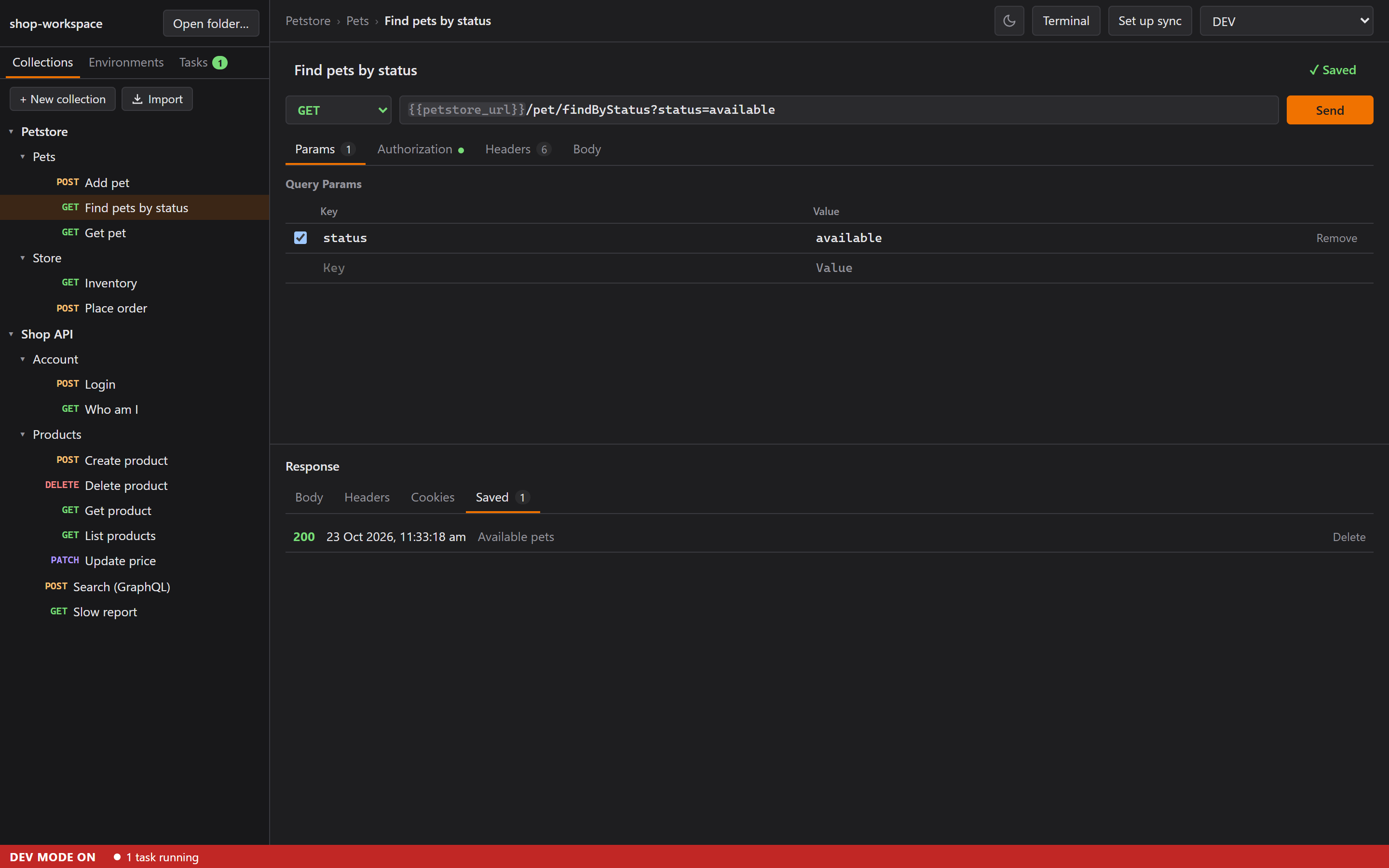This screenshot has width=1389, height=868.
Task: Open the Get pet request
Action: (x=134, y=232)
